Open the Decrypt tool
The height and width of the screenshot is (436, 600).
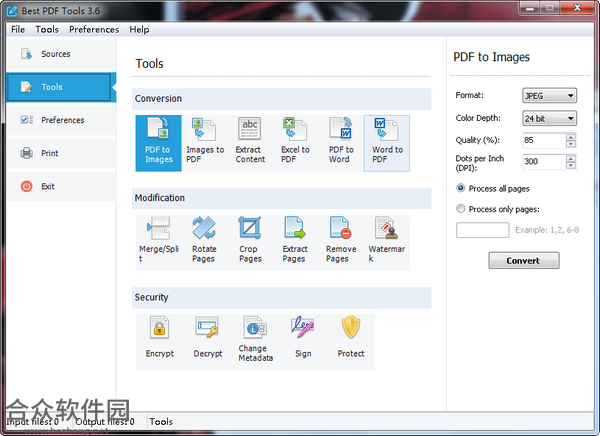click(208, 341)
